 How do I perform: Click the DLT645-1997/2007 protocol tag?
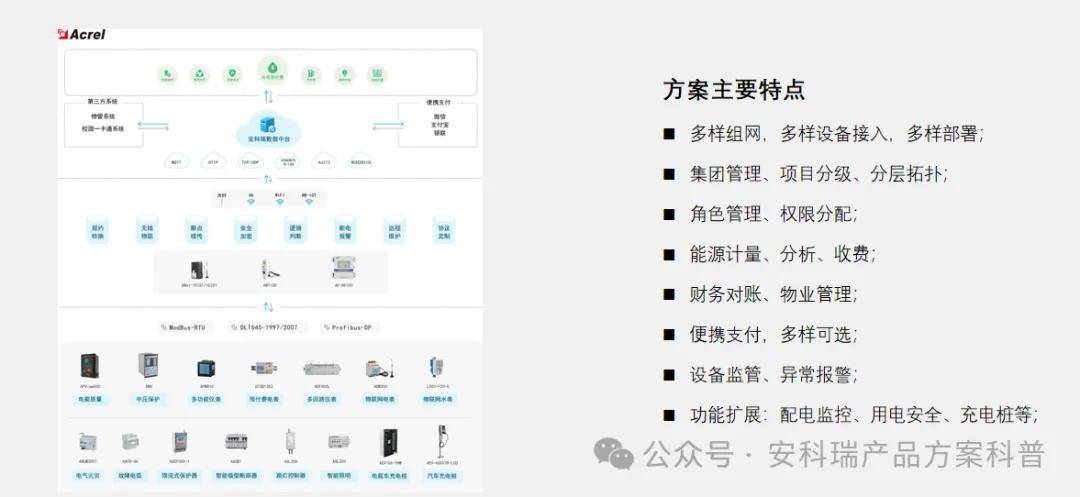point(268,328)
